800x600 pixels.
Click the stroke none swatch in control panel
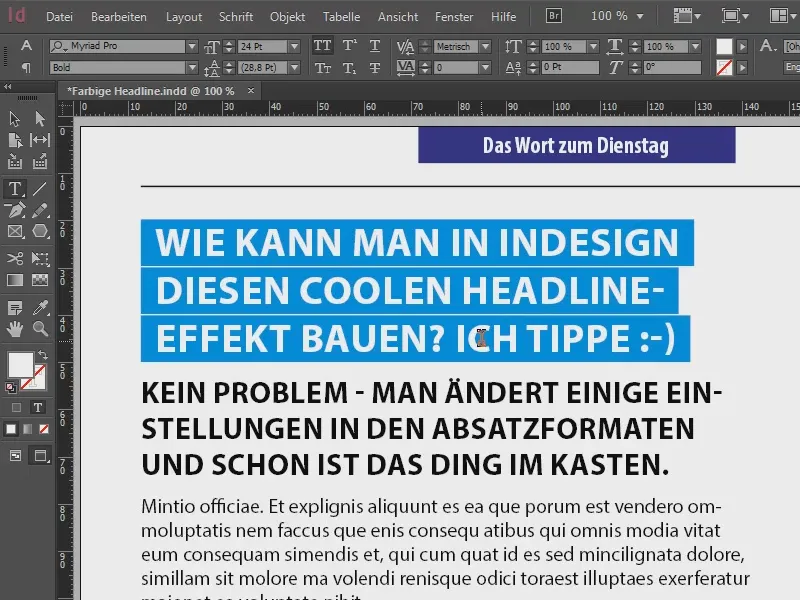(724, 67)
